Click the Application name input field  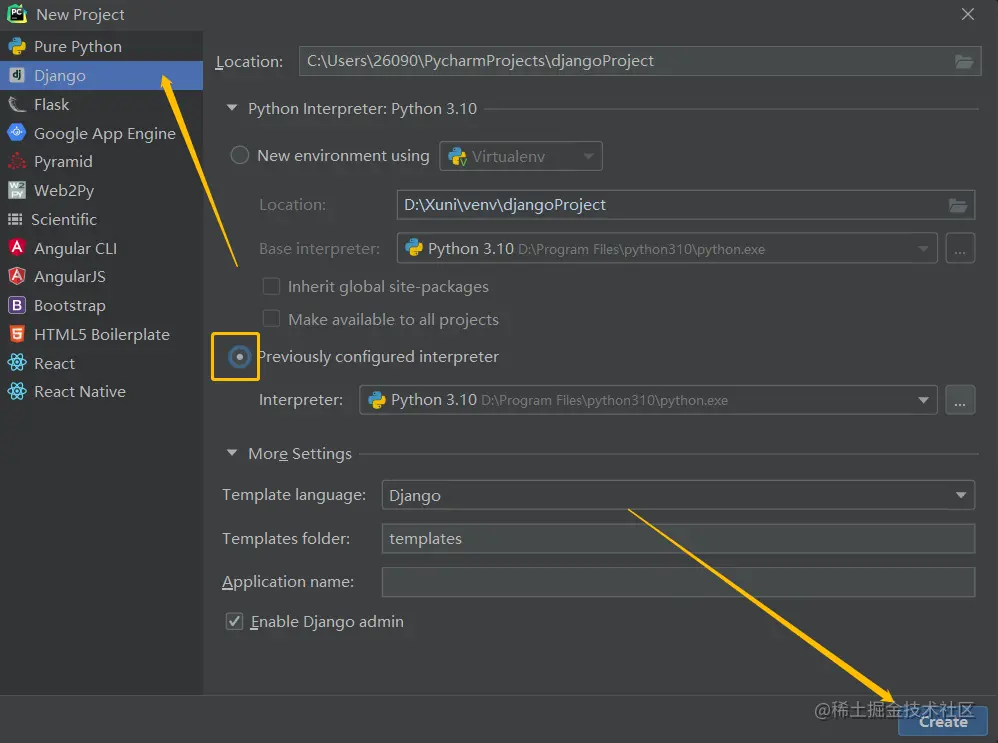tap(678, 582)
